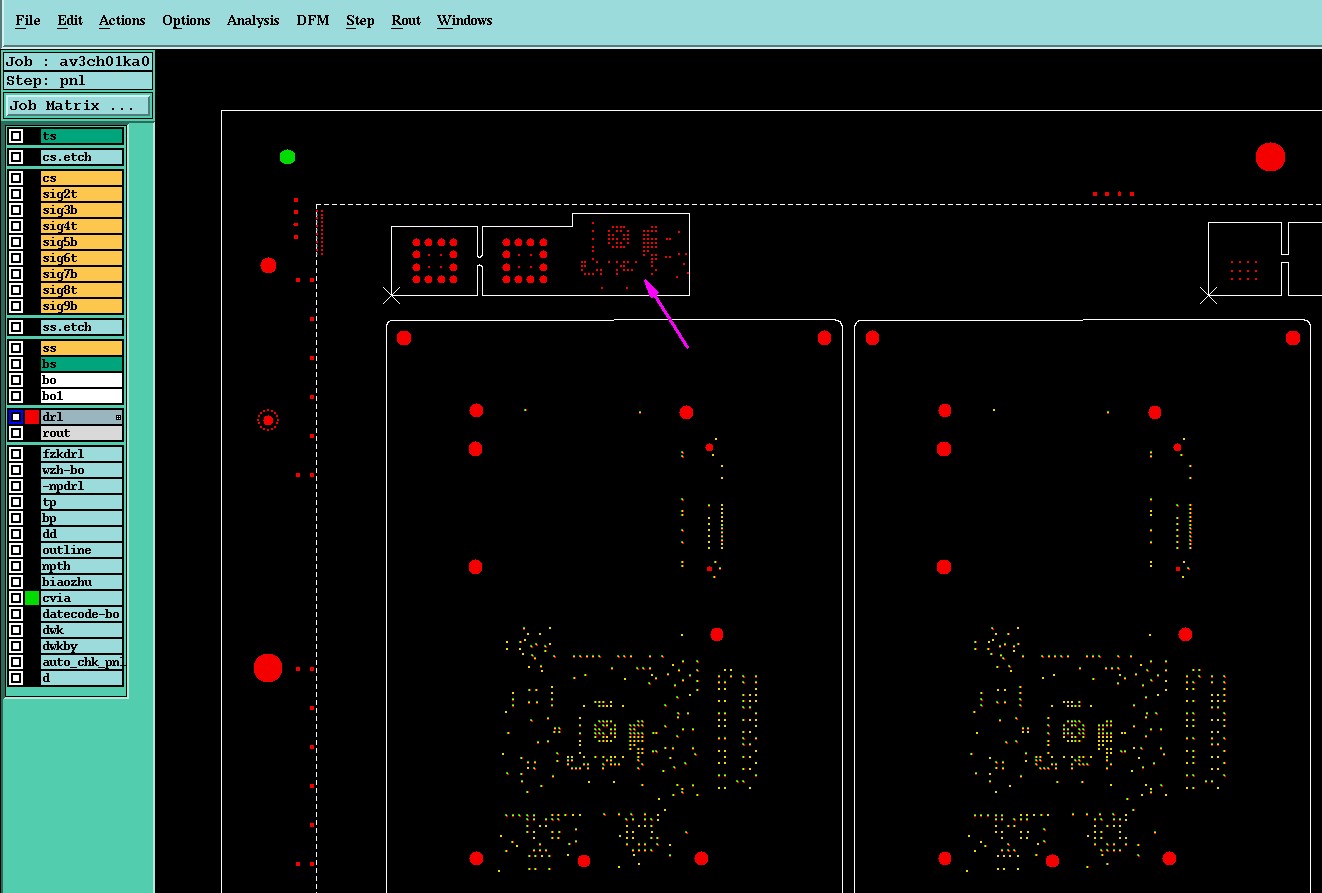Toggle the cs.etch layer display checkbox
Screen dimensions: 1322x893
pyautogui.click(x=16, y=157)
